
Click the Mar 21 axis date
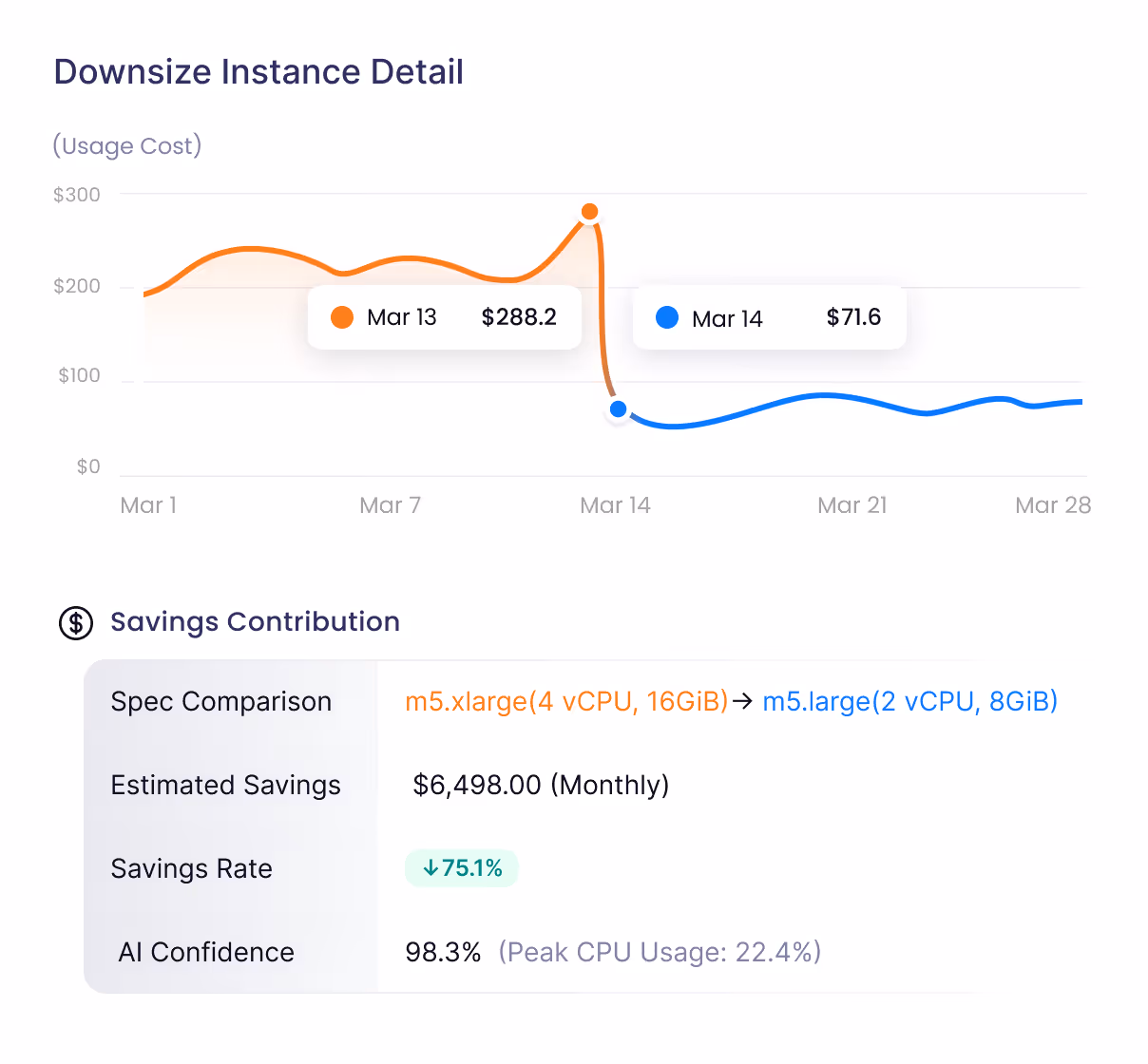click(852, 505)
